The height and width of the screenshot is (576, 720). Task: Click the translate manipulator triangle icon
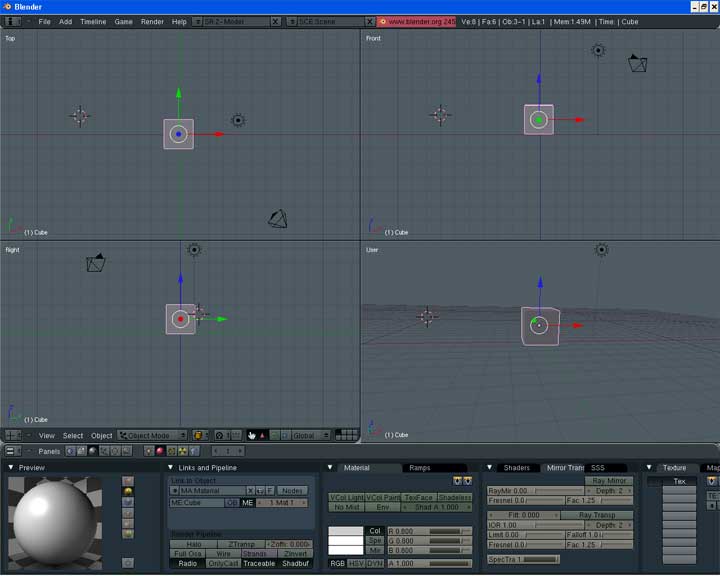[x=263, y=435]
